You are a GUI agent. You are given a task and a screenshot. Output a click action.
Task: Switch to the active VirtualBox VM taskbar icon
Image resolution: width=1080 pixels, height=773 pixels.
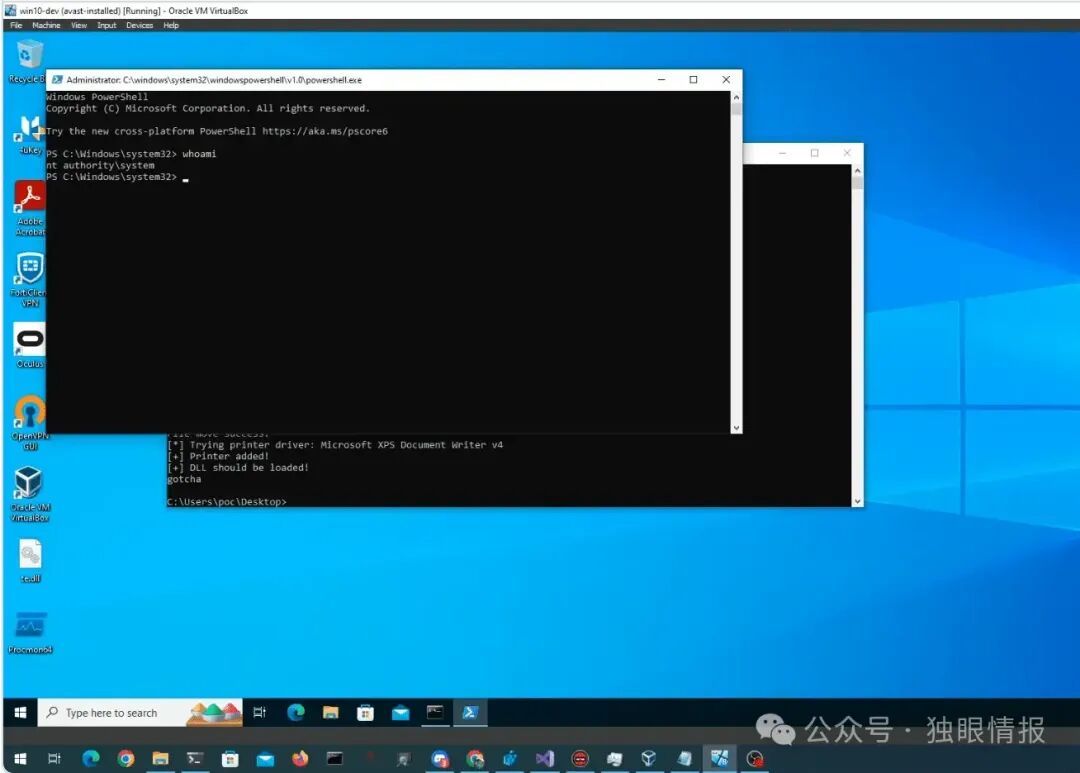click(x=720, y=759)
